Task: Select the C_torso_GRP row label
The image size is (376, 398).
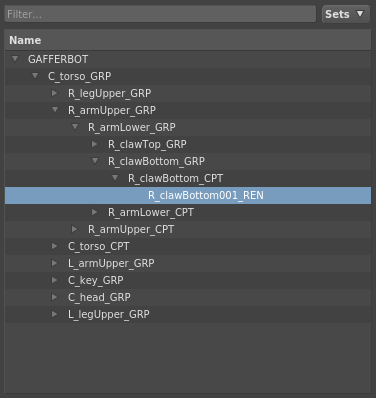Action: tap(80, 76)
